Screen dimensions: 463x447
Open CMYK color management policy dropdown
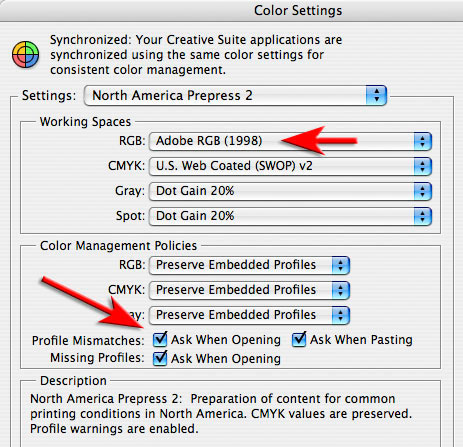pos(249,290)
